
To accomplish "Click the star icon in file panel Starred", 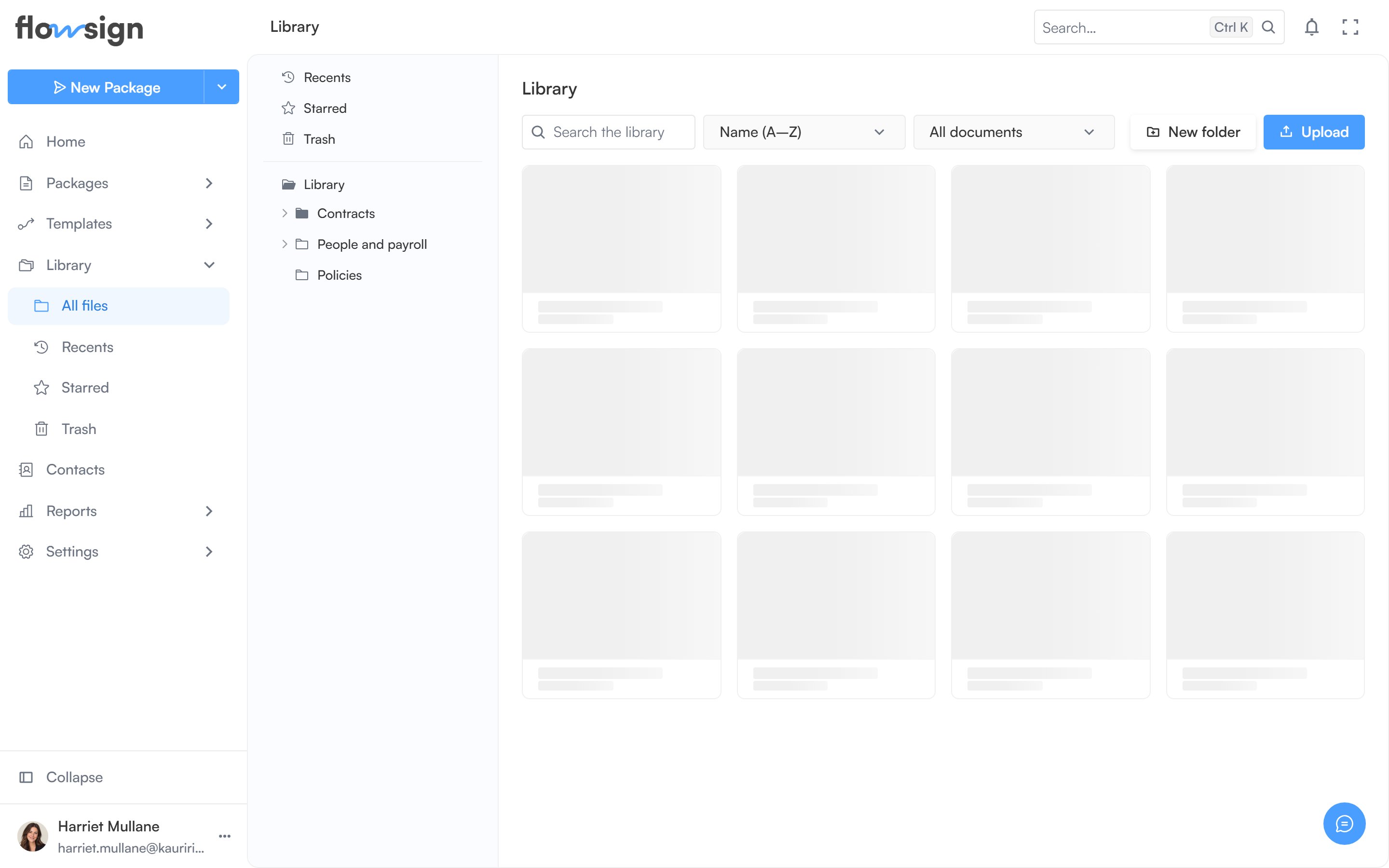I will click(x=288, y=108).
